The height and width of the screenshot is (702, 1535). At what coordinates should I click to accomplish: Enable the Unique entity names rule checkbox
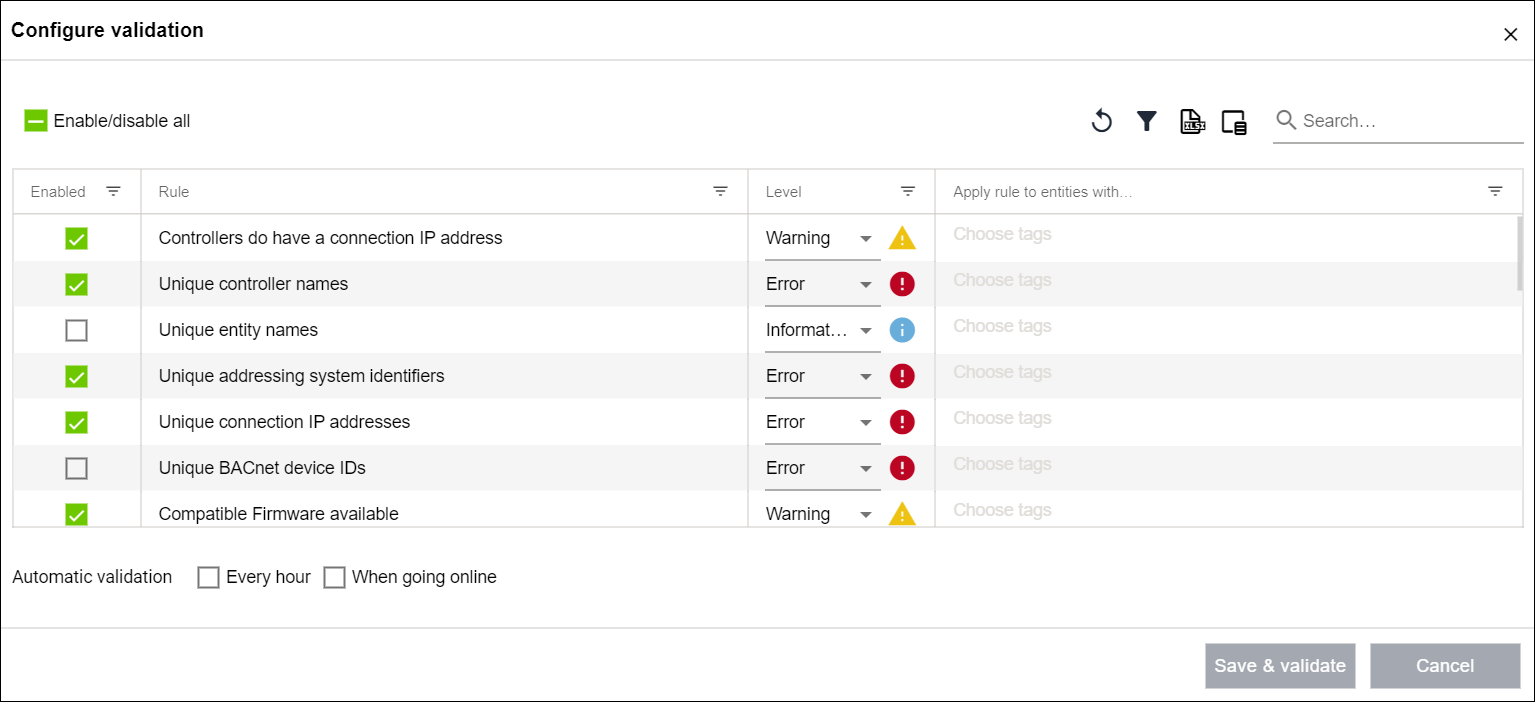point(76,330)
